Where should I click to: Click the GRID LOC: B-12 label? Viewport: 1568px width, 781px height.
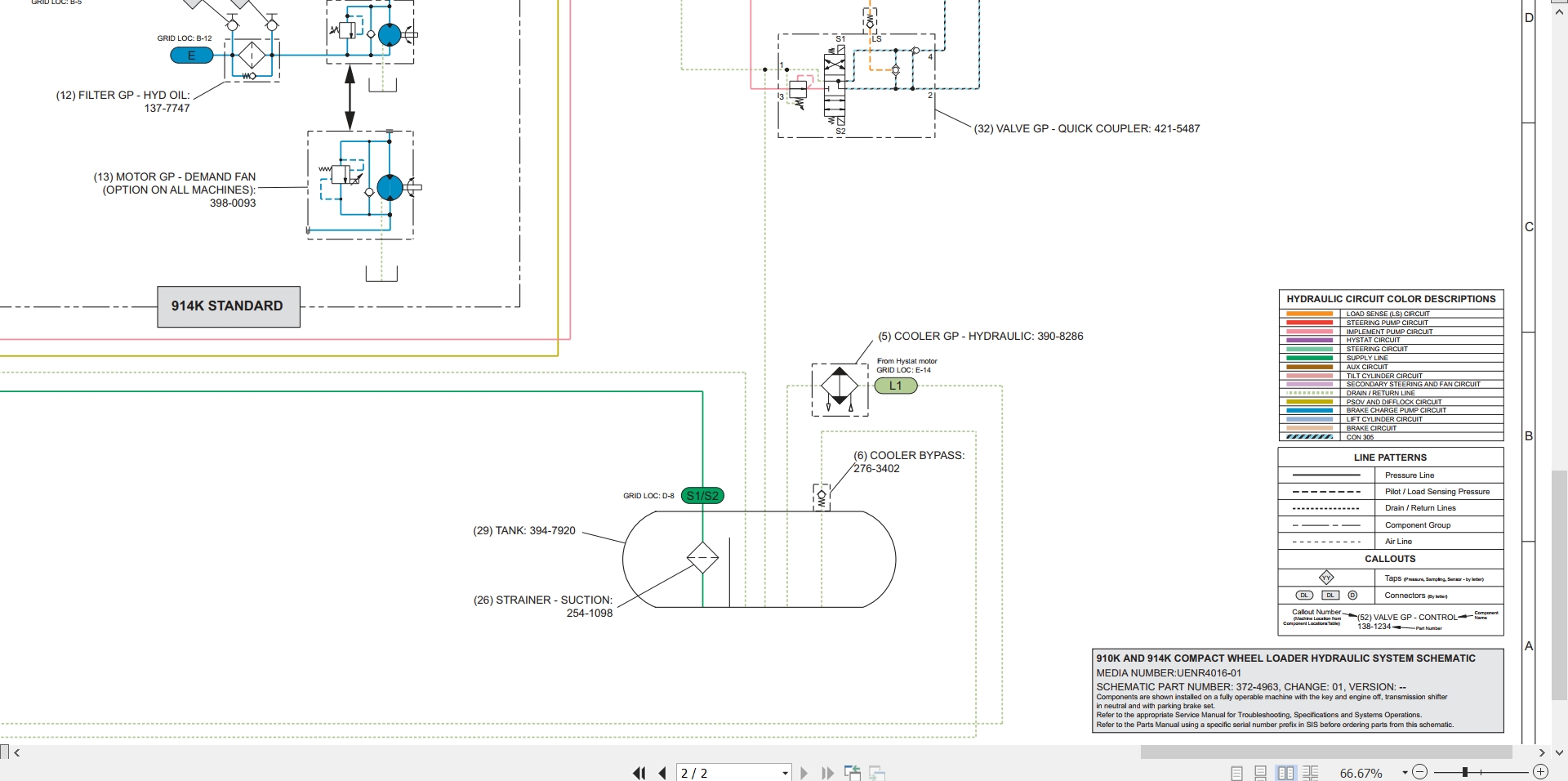(x=185, y=38)
